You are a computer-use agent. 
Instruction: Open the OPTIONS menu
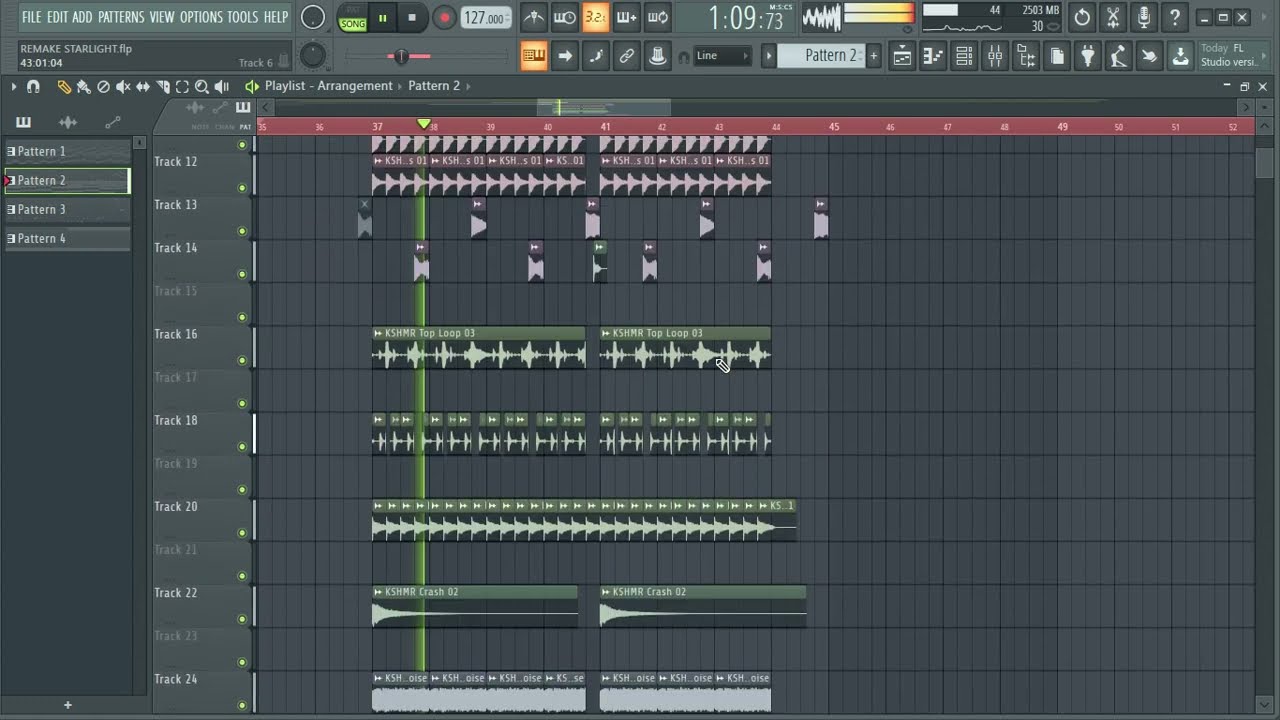click(x=201, y=17)
